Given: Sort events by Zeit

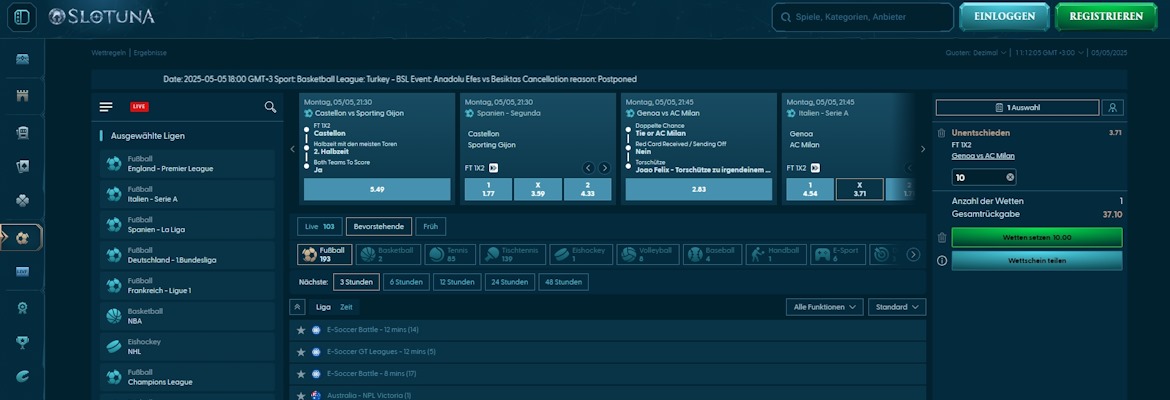Looking at the screenshot, I should coord(346,307).
